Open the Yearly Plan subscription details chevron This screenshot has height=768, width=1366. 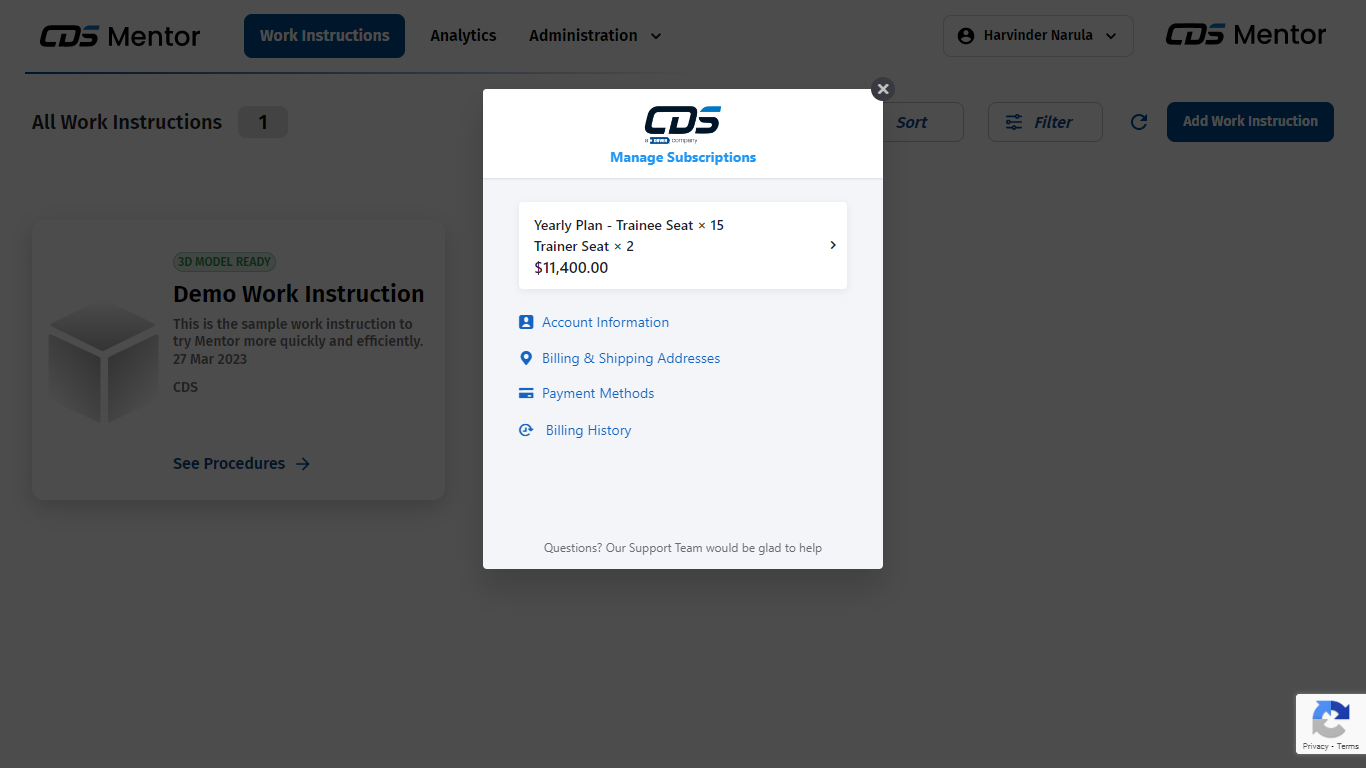833,245
